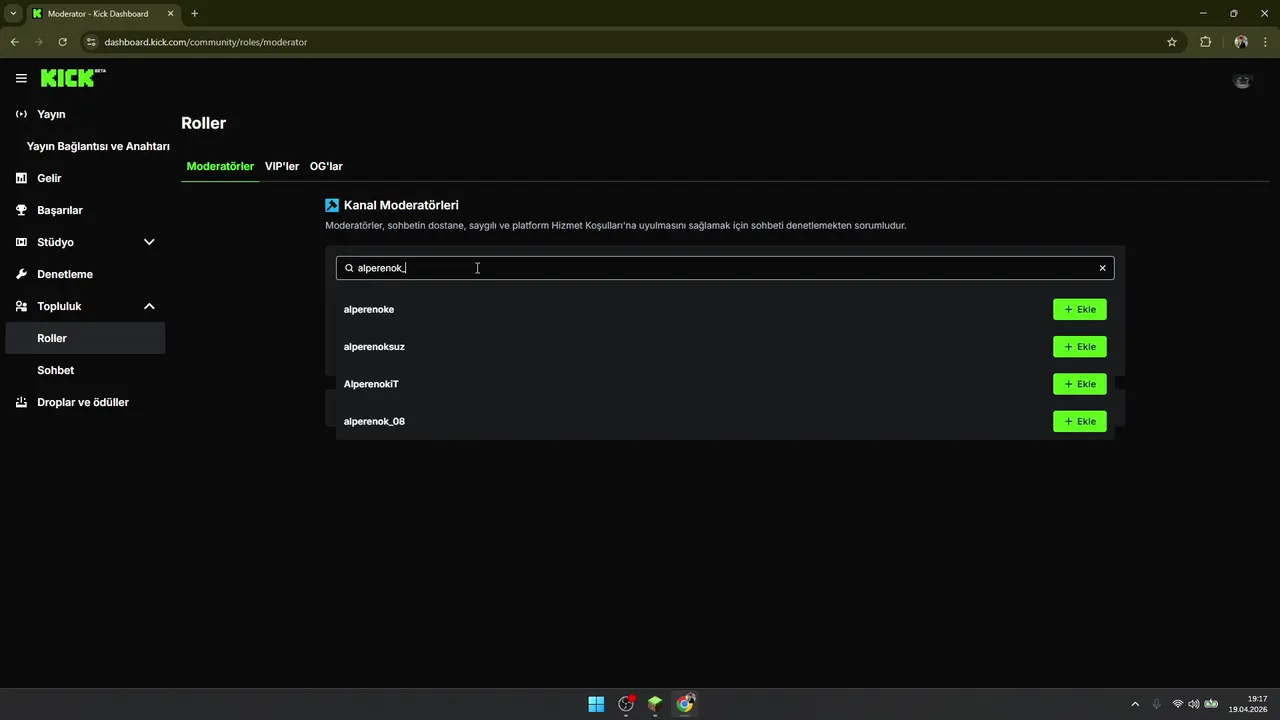Open the hamburger sidebar menu
The image size is (1280, 720).
coord(21,78)
